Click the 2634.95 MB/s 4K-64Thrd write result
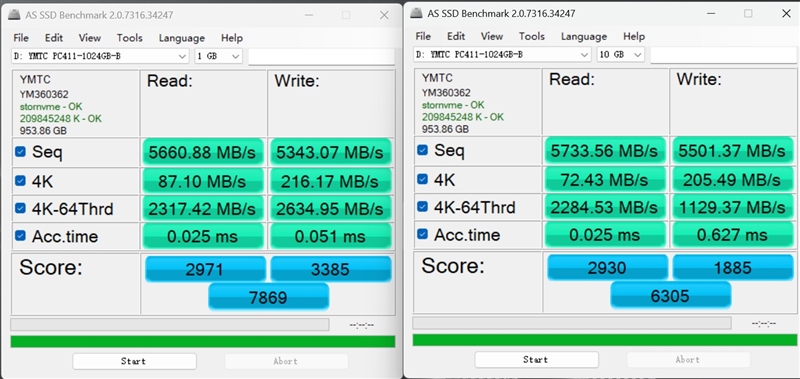Screen dimensions: 800x379 click(x=331, y=208)
